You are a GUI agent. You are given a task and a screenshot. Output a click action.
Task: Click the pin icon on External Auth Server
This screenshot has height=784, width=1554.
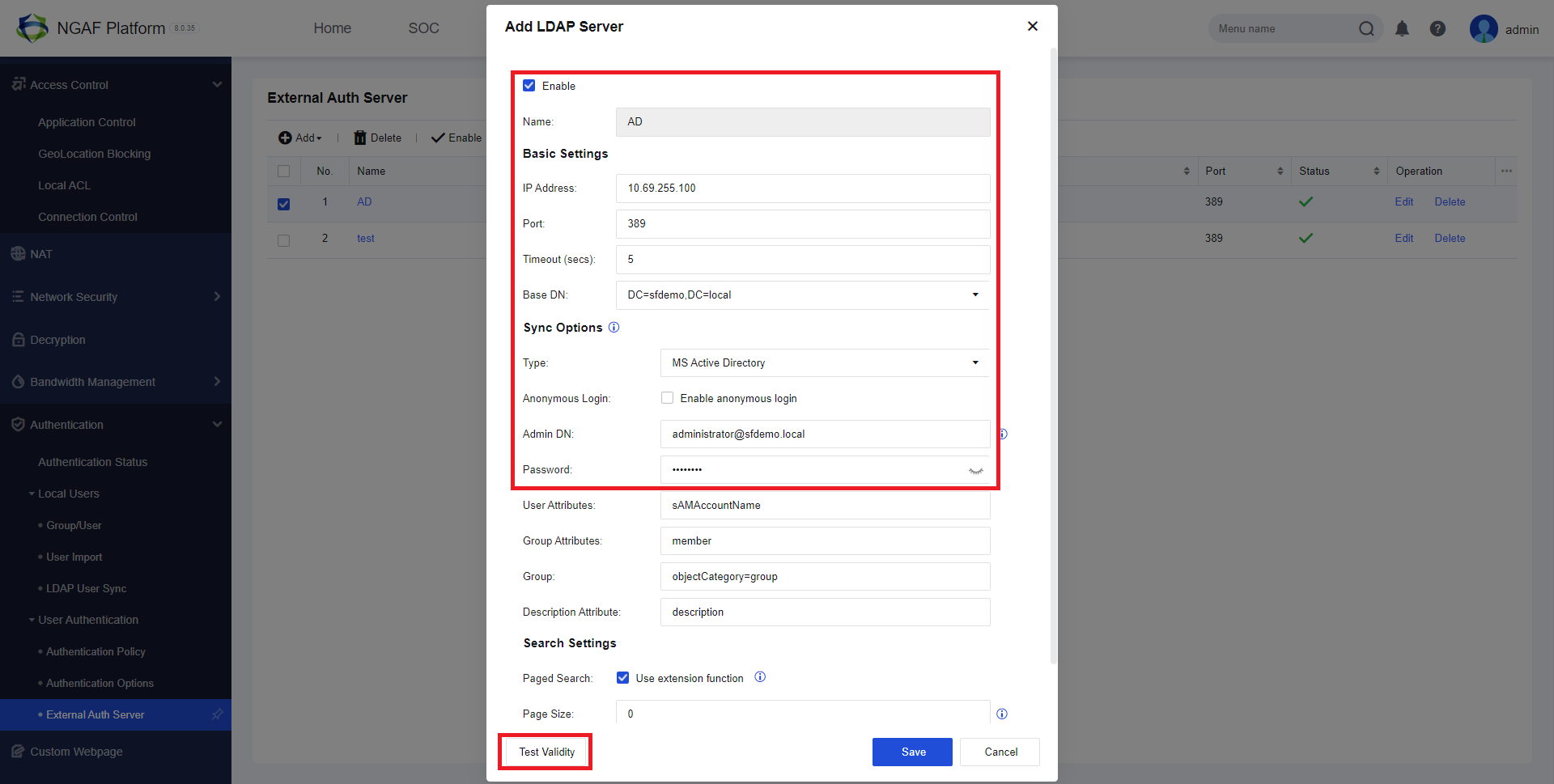click(x=217, y=714)
